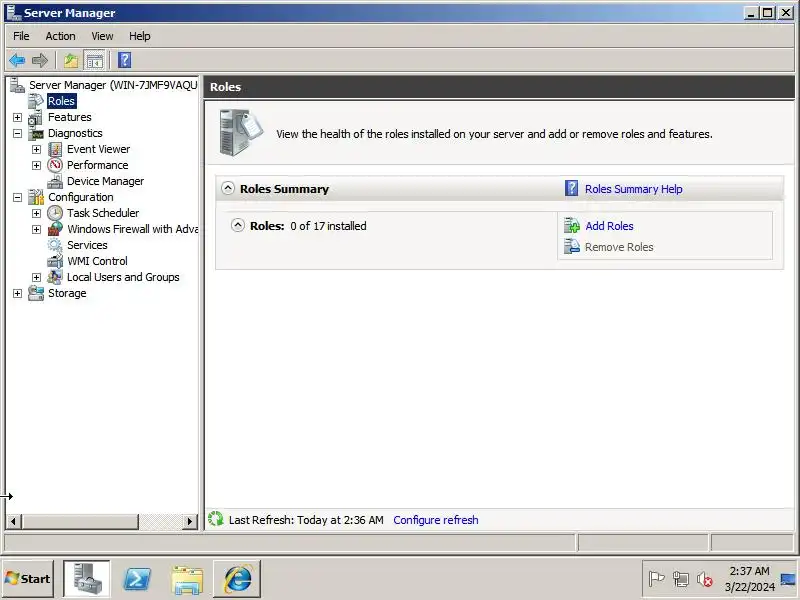Click the Add Roles icon
The width and height of the screenshot is (800, 600).
(571, 226)
